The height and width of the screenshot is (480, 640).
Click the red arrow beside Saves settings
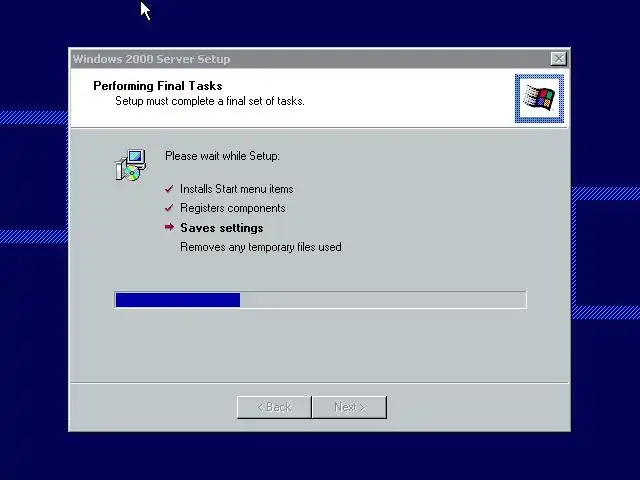pos(169,227)
